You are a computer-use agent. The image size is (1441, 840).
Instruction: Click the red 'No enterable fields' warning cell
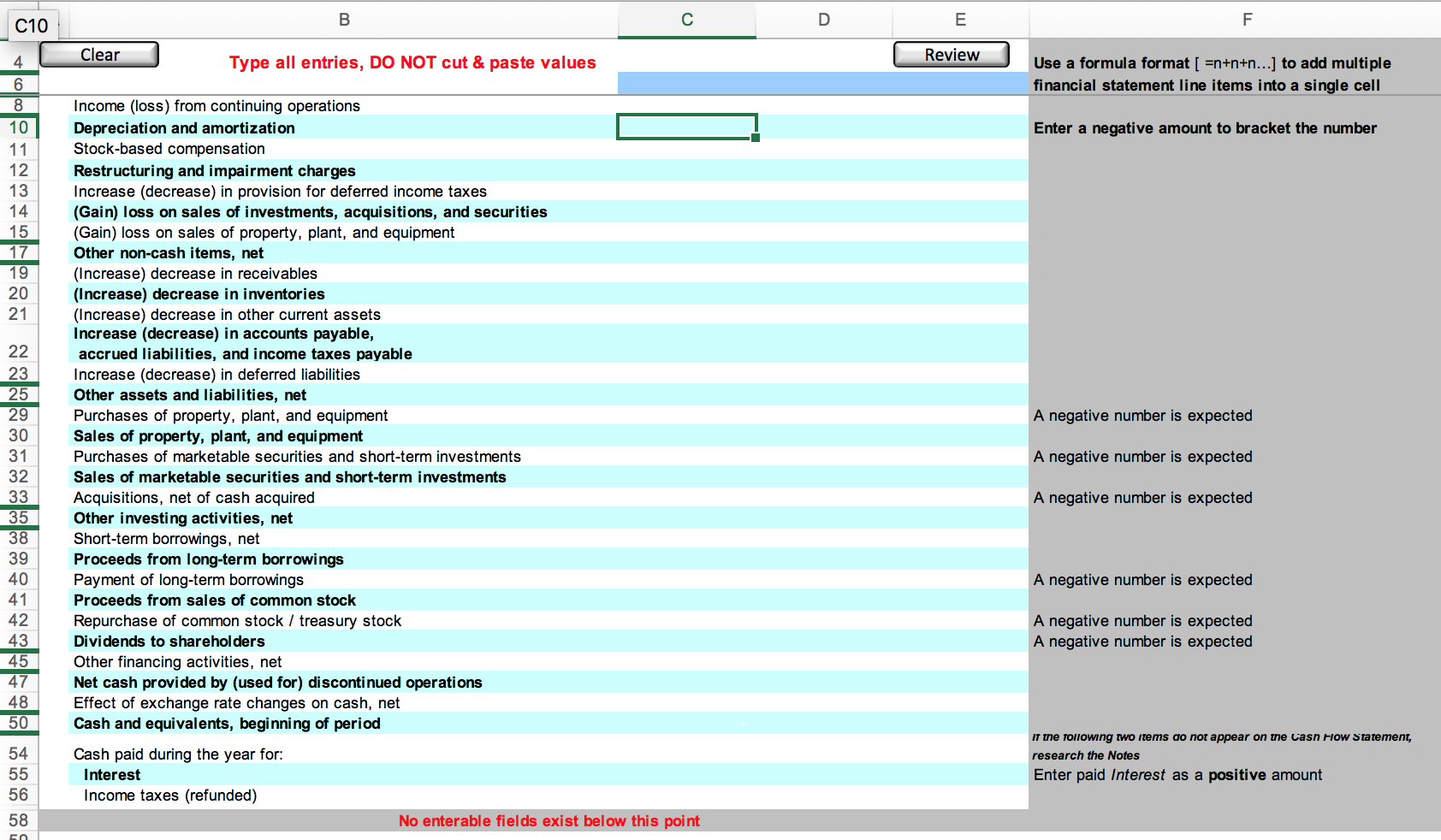(549, 820)
